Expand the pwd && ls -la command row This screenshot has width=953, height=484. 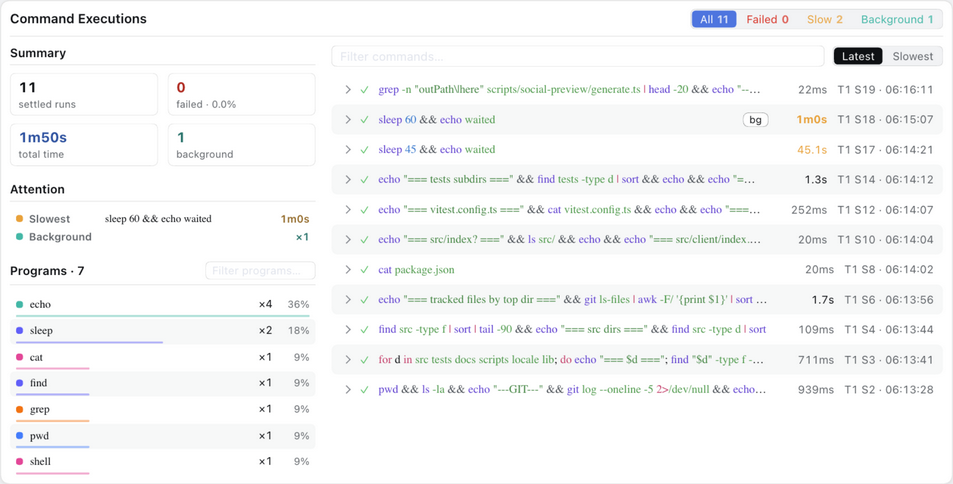(348, 390)
